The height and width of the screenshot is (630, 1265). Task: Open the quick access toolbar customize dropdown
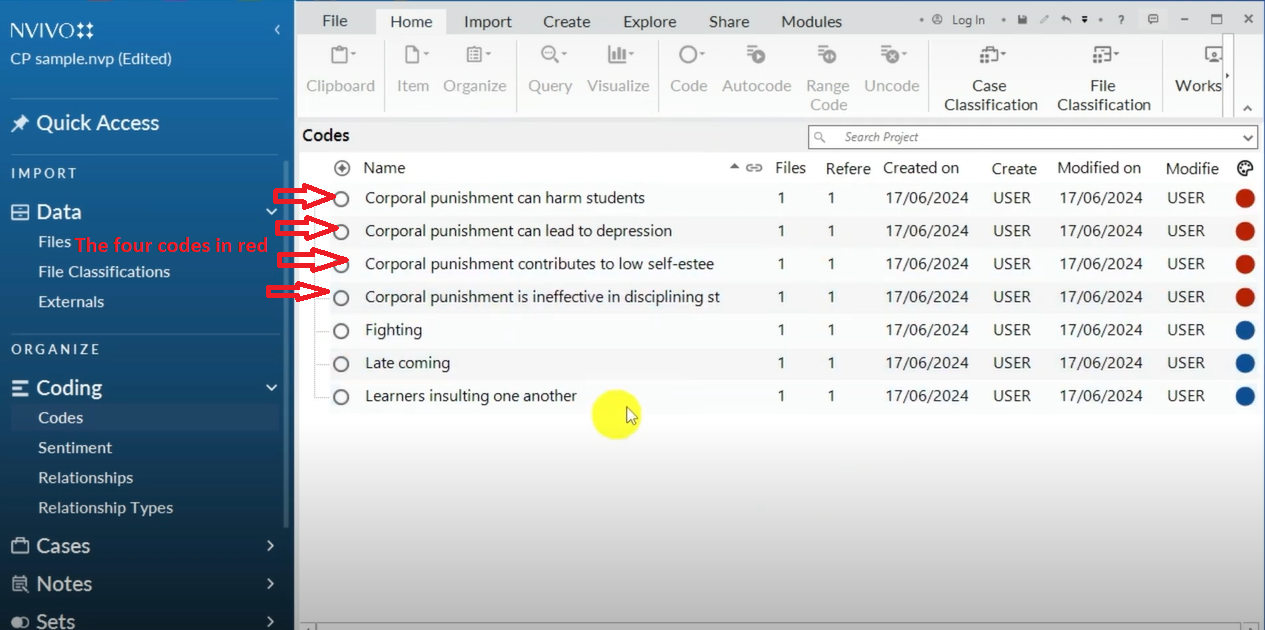click(x=1084, y=20)
